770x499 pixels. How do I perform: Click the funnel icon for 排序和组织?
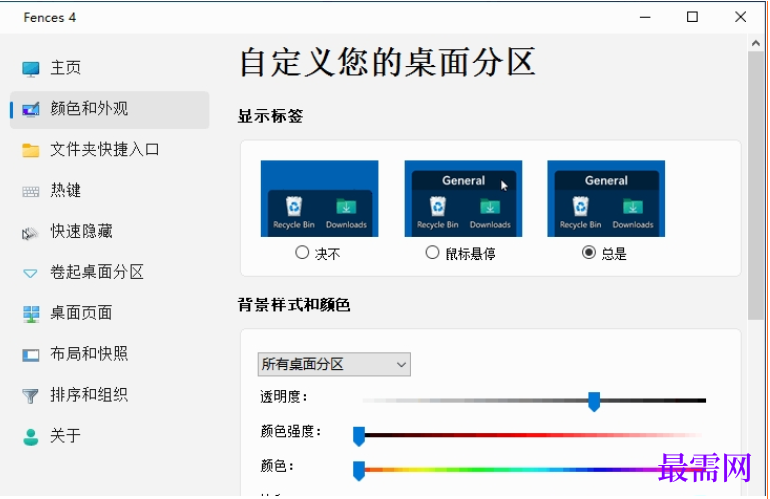30,395
